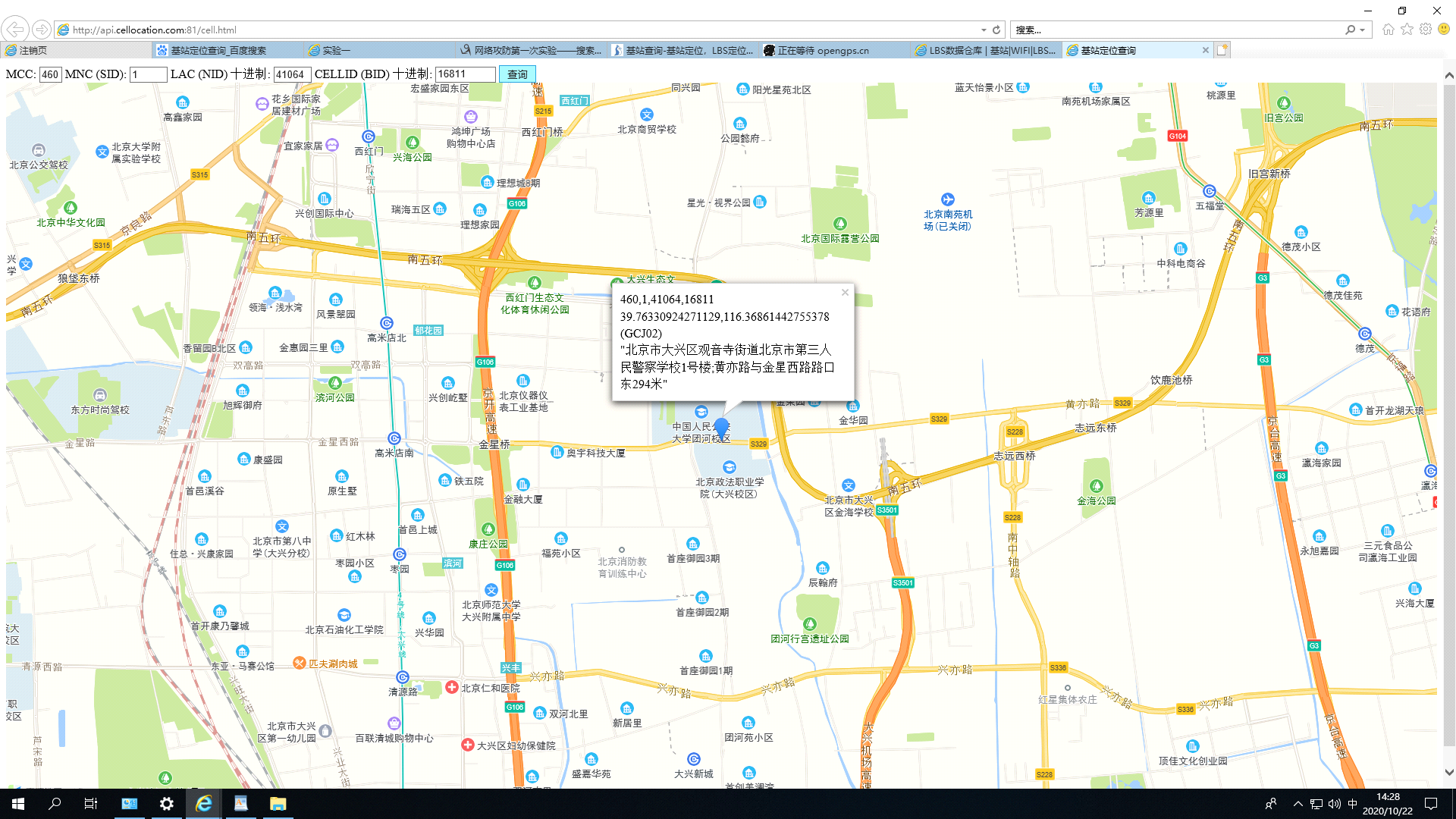Open a new tab button
Image resolution: width=1456 pixels, height=819 pixels.
pyautogui.click(x=1222, y=50)
